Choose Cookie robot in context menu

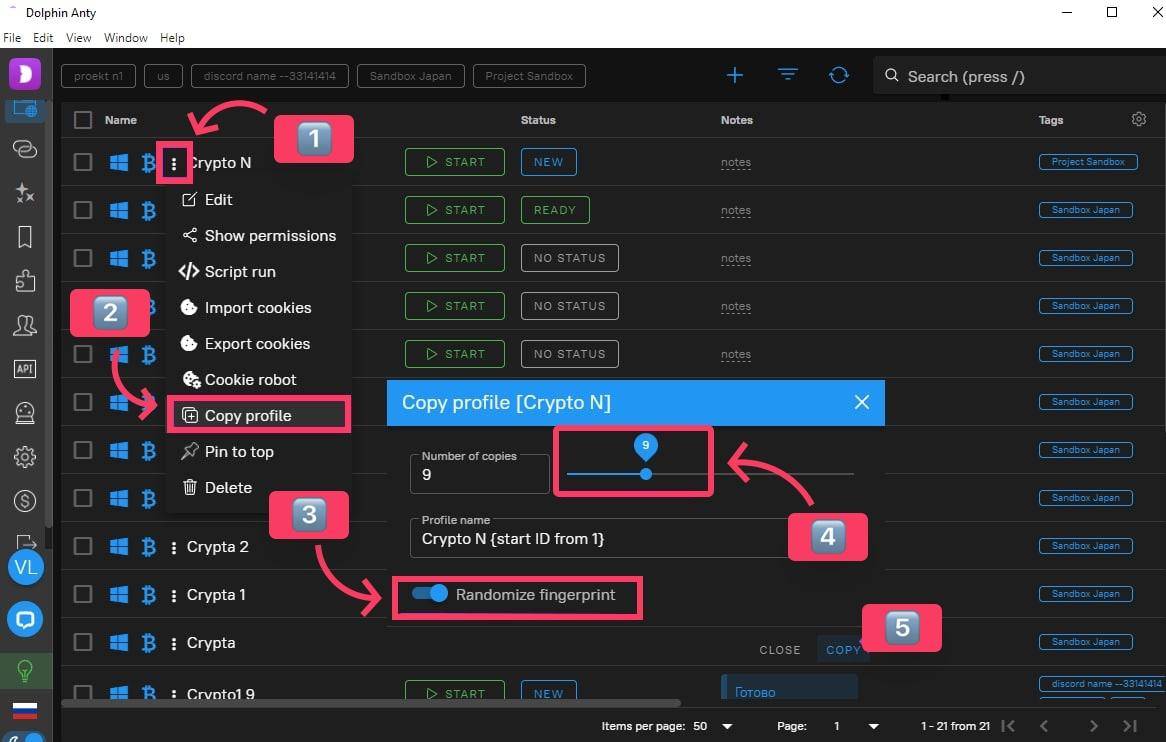[259, 380]
